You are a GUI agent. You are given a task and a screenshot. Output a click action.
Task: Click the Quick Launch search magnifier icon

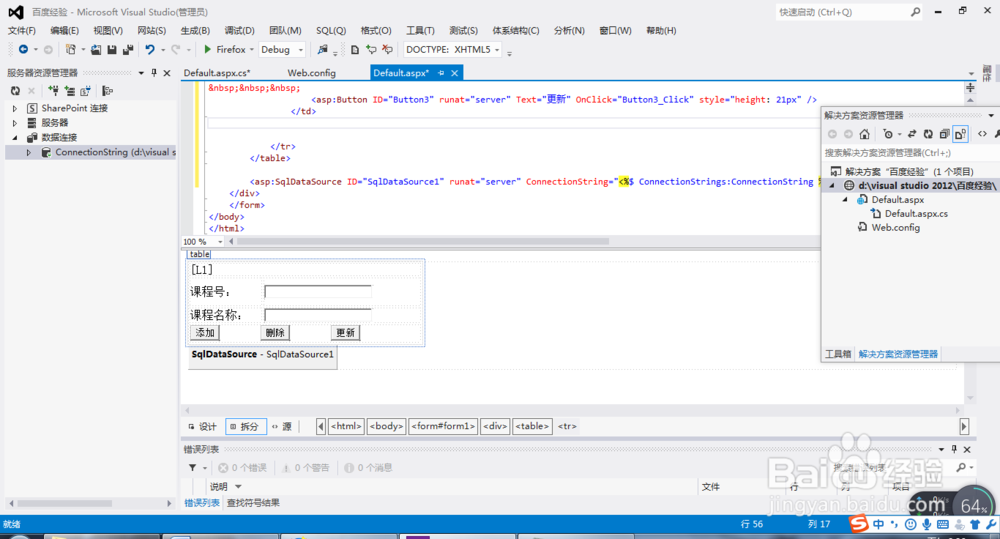[x=915, y=12]
